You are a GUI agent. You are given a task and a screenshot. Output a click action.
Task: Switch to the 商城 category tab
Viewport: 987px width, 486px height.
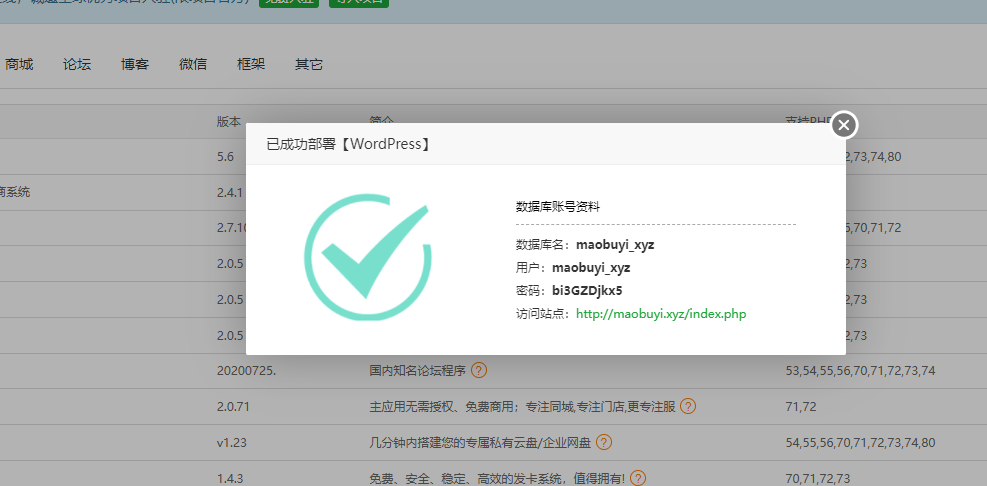click(19, 64)
